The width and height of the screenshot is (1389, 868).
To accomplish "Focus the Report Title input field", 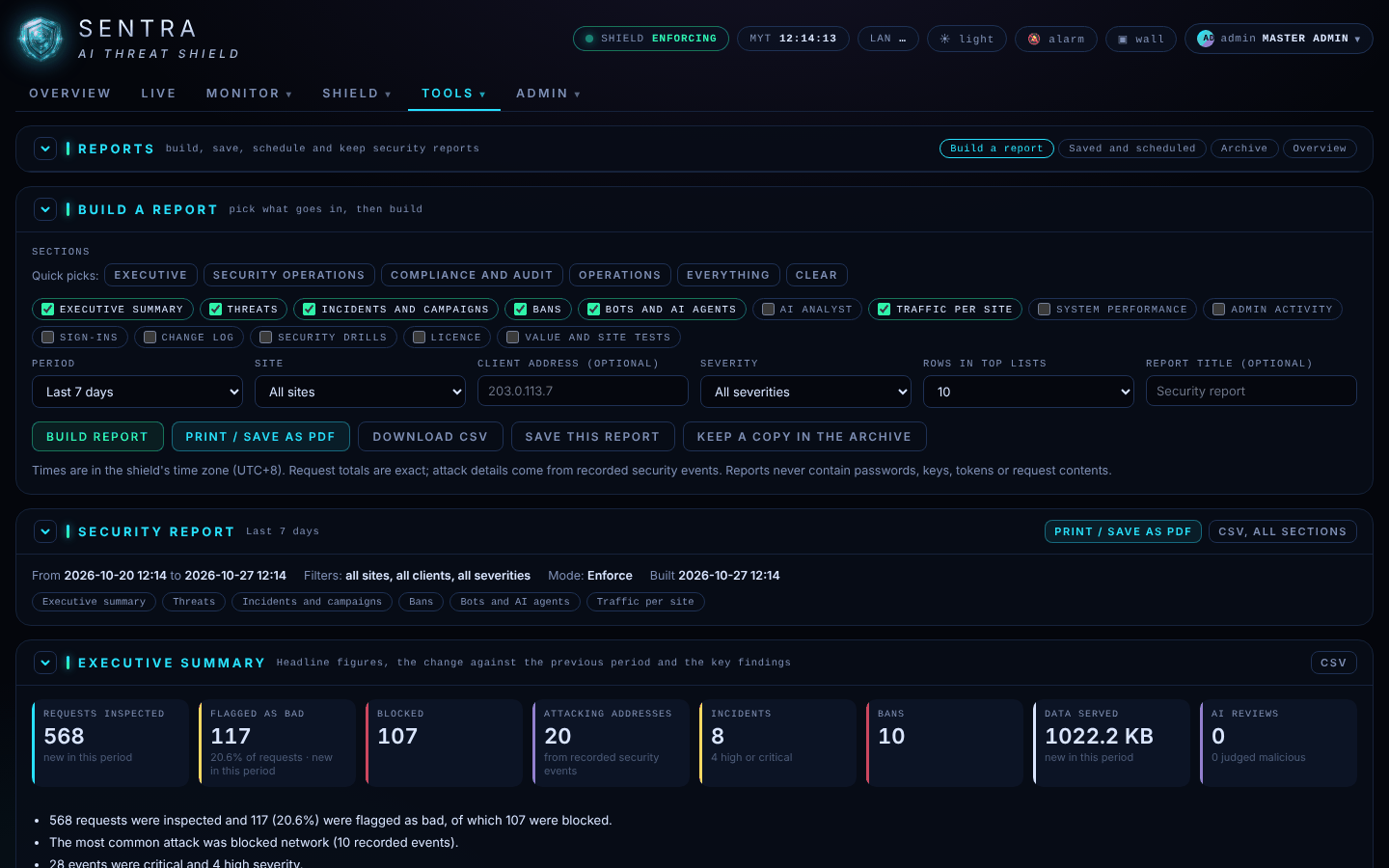I will pos(1251,391).
